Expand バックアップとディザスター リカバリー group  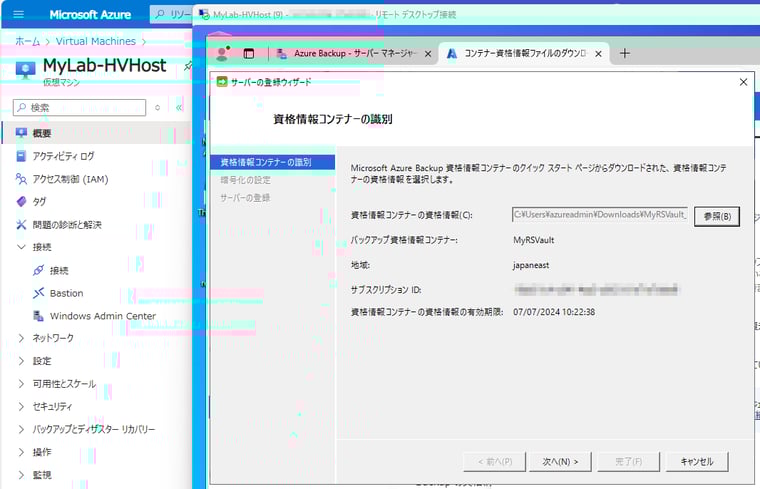pos(21,429)
